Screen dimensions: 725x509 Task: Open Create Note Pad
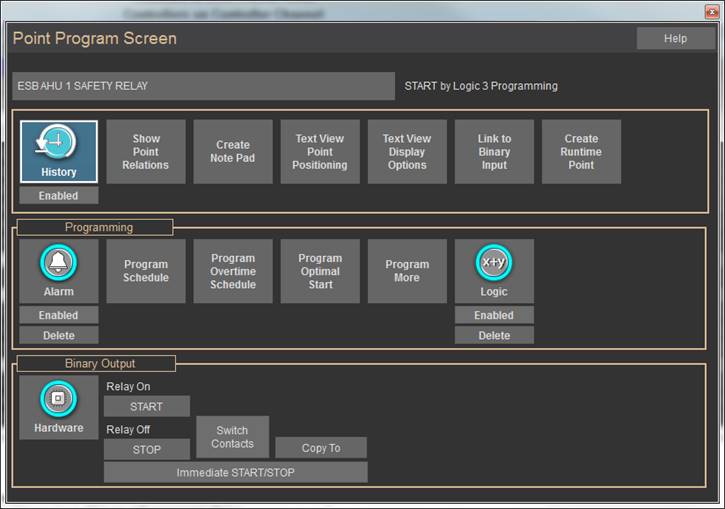(233, 152)
